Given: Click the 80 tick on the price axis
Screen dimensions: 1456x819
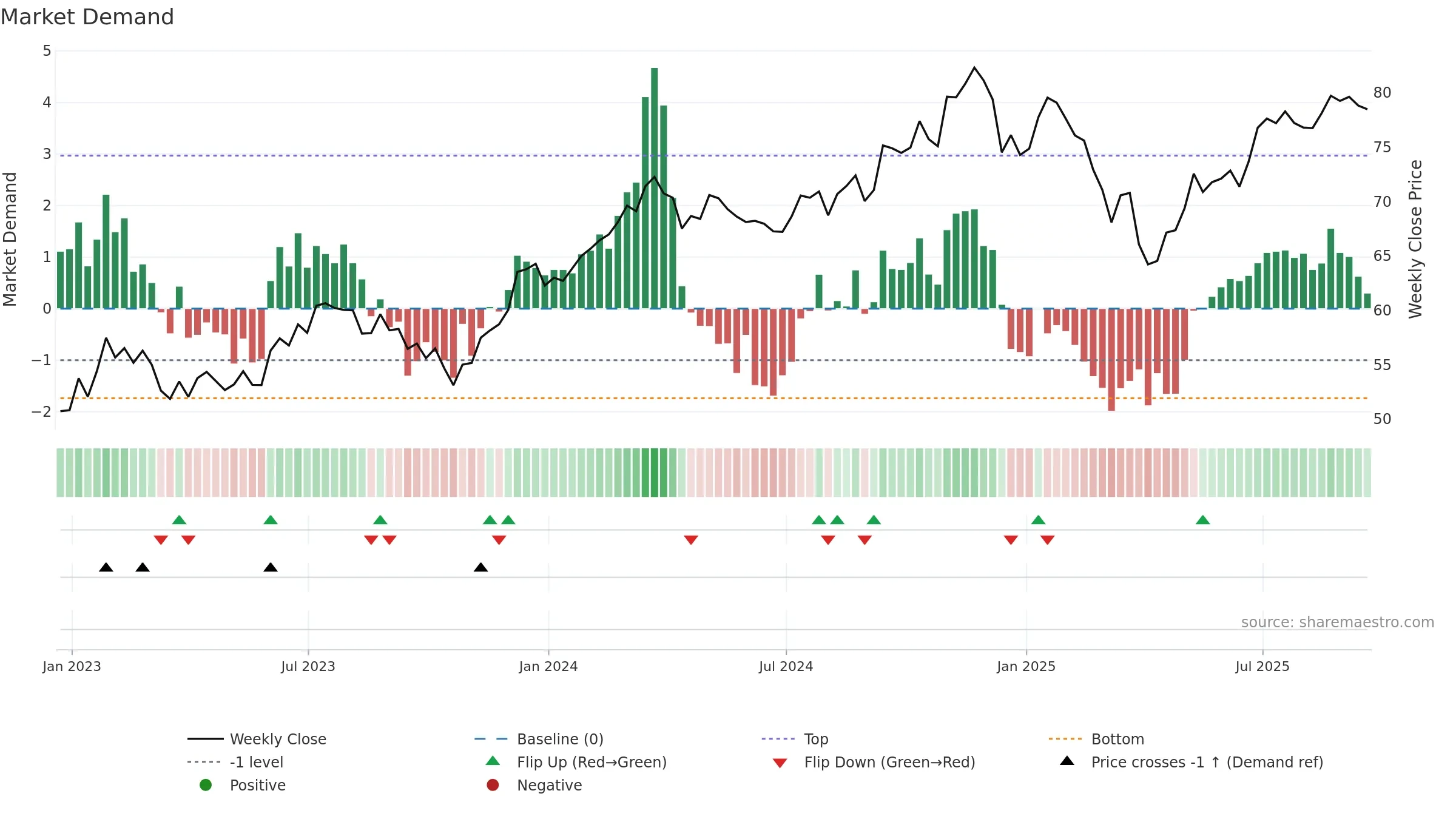Looking at the screenshot, I should (1383, 93).
